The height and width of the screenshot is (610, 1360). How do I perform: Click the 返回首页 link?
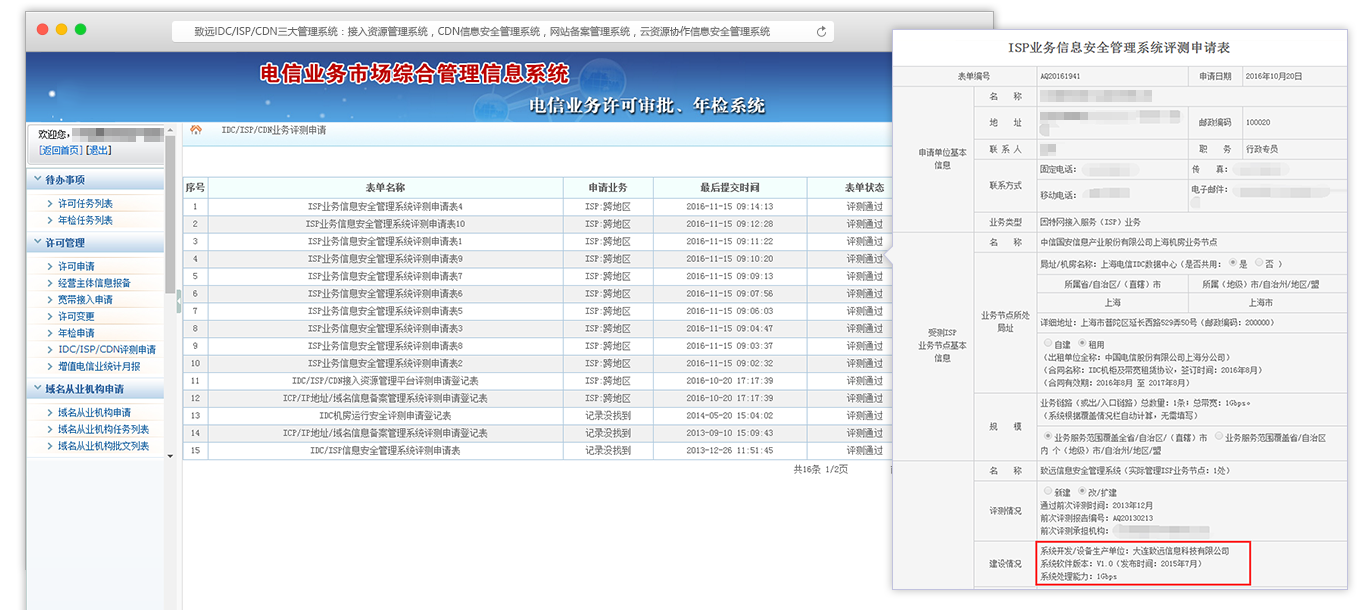tap(60, 150)
